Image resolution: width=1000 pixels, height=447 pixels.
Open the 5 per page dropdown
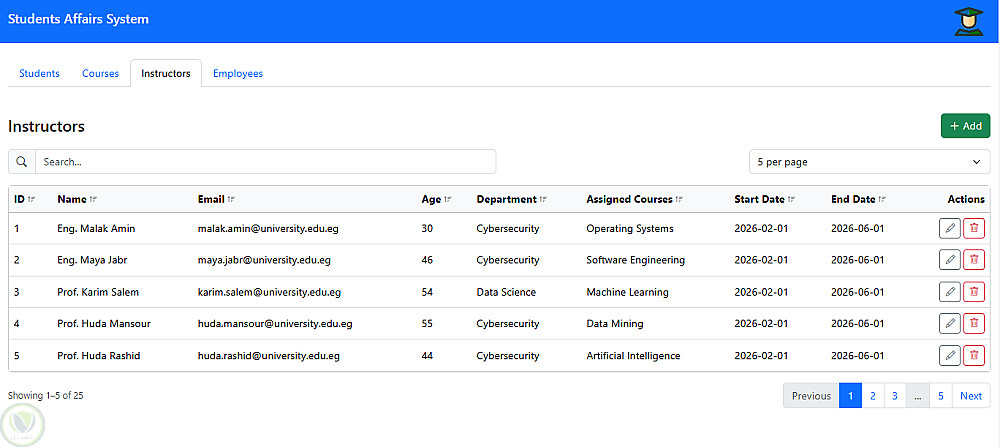[869, 161]
